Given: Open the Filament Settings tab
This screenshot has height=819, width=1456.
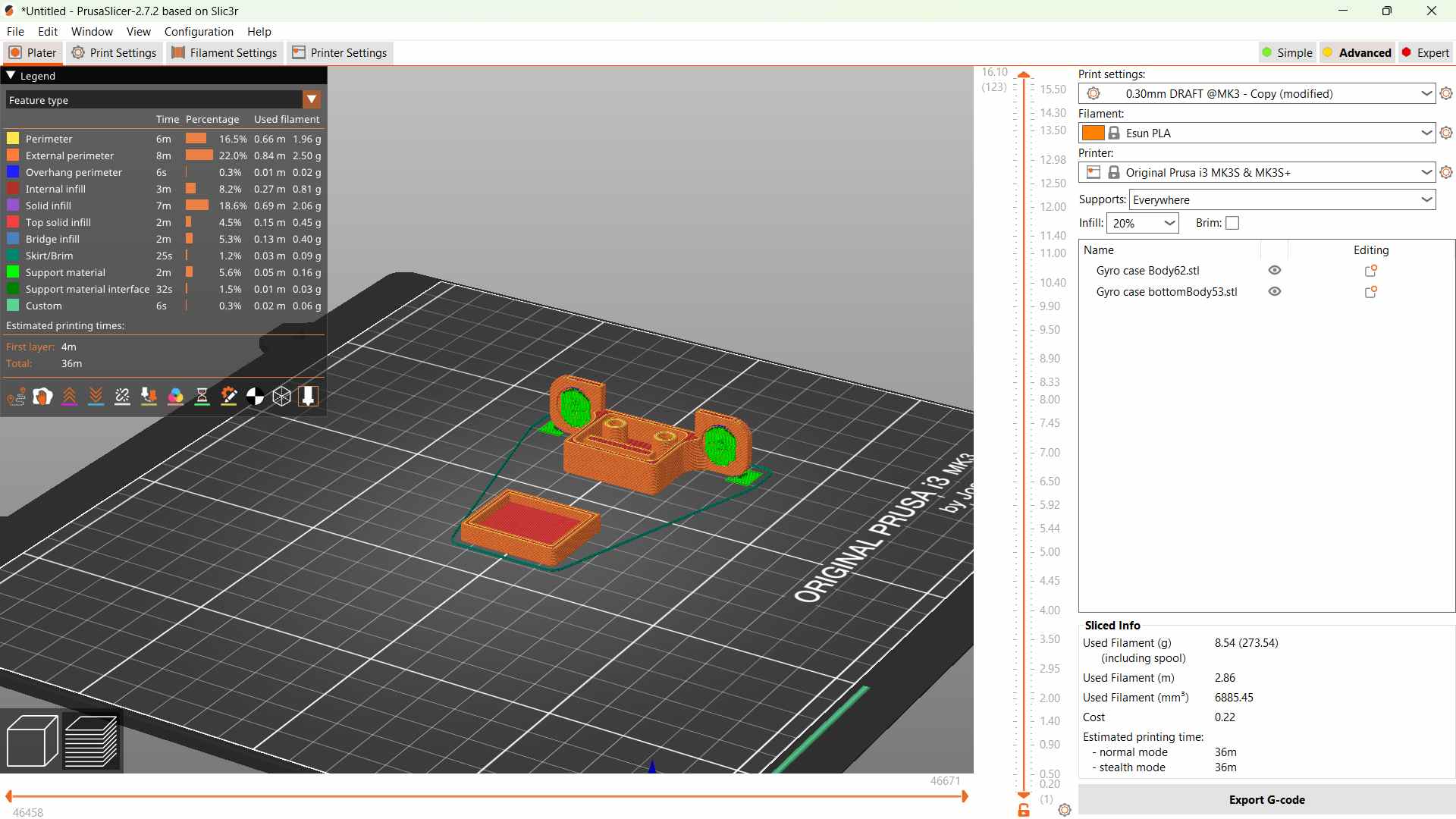Looking at the screenshot, I should click(x=224, y=53).
